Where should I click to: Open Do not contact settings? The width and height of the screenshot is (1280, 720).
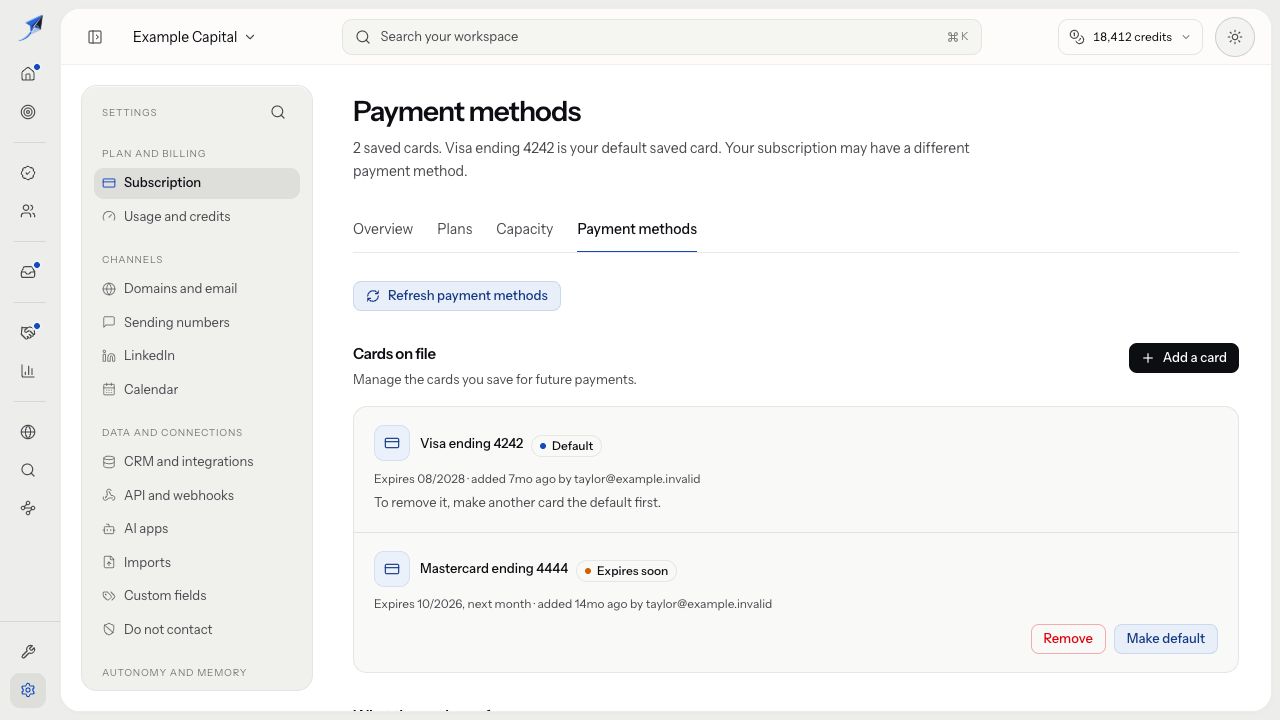click(x=197, y=630)
